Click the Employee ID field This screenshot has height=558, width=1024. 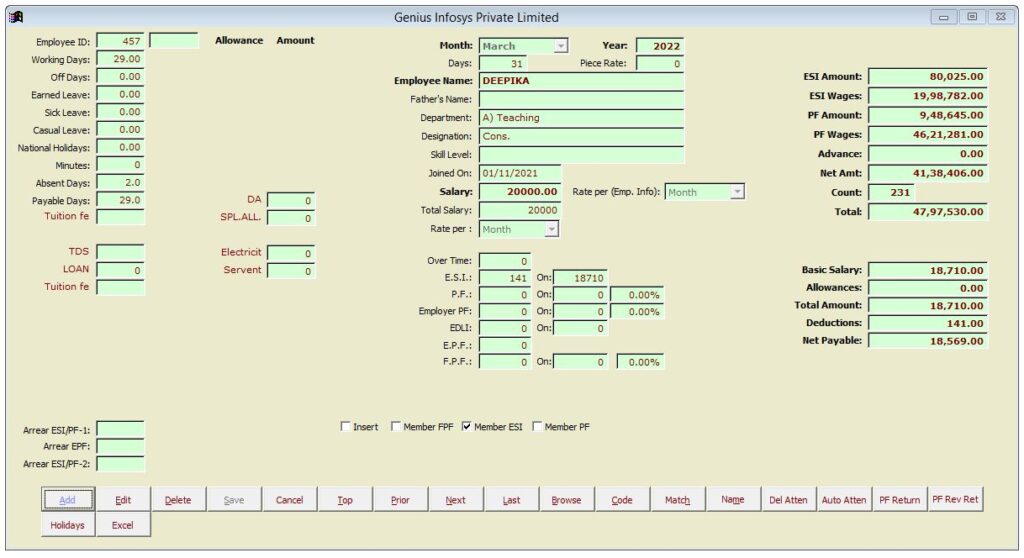120,41
